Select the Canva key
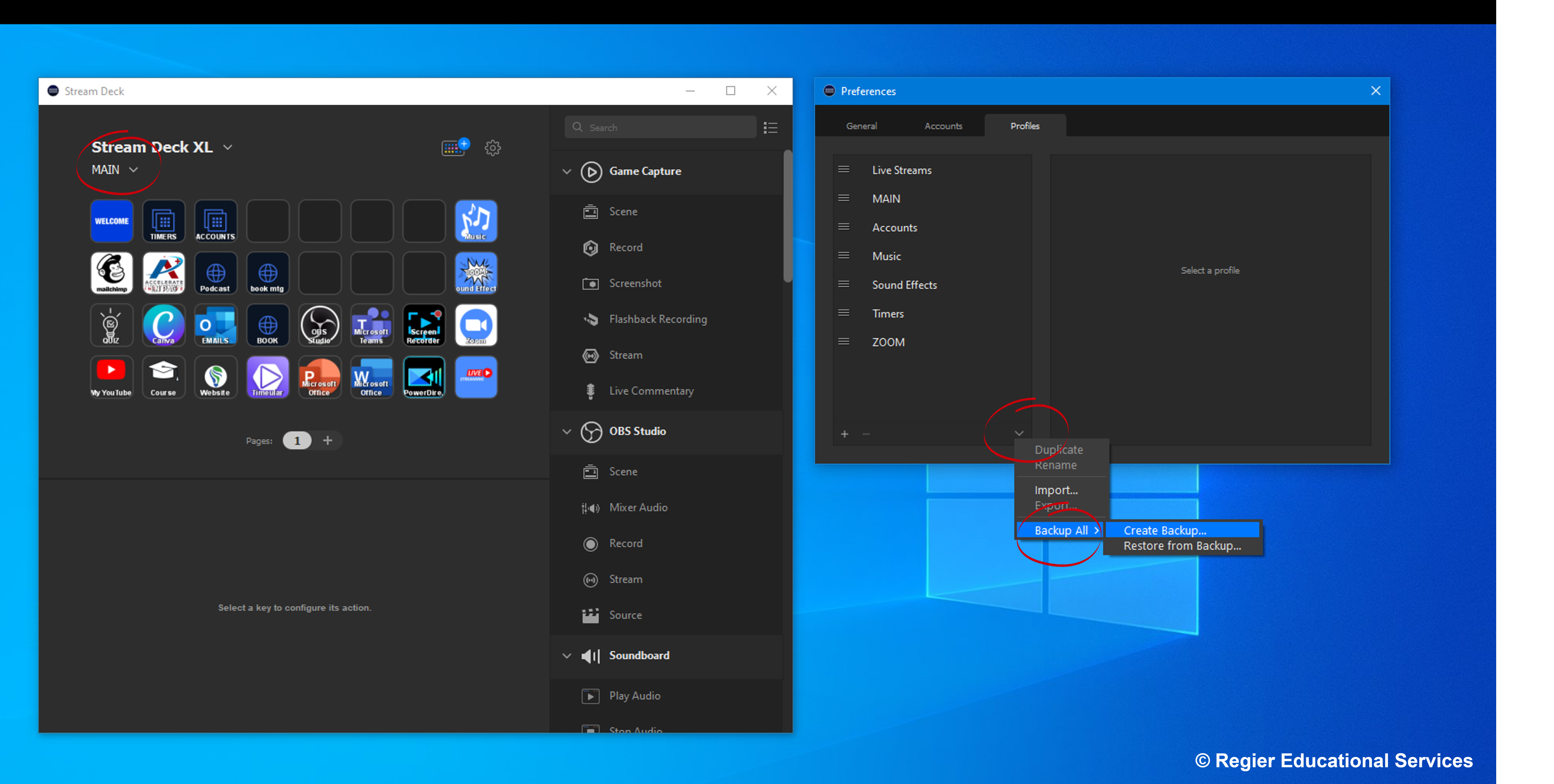This screenshot has width=1554, height=784. click(x=163, y=325)
